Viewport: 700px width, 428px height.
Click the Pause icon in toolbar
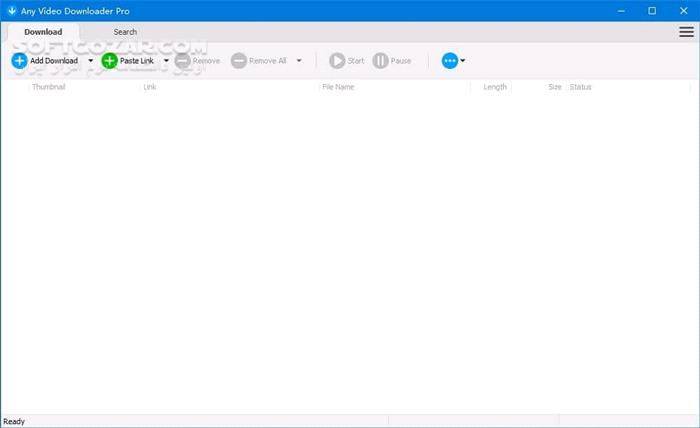(x=380, y=61)
